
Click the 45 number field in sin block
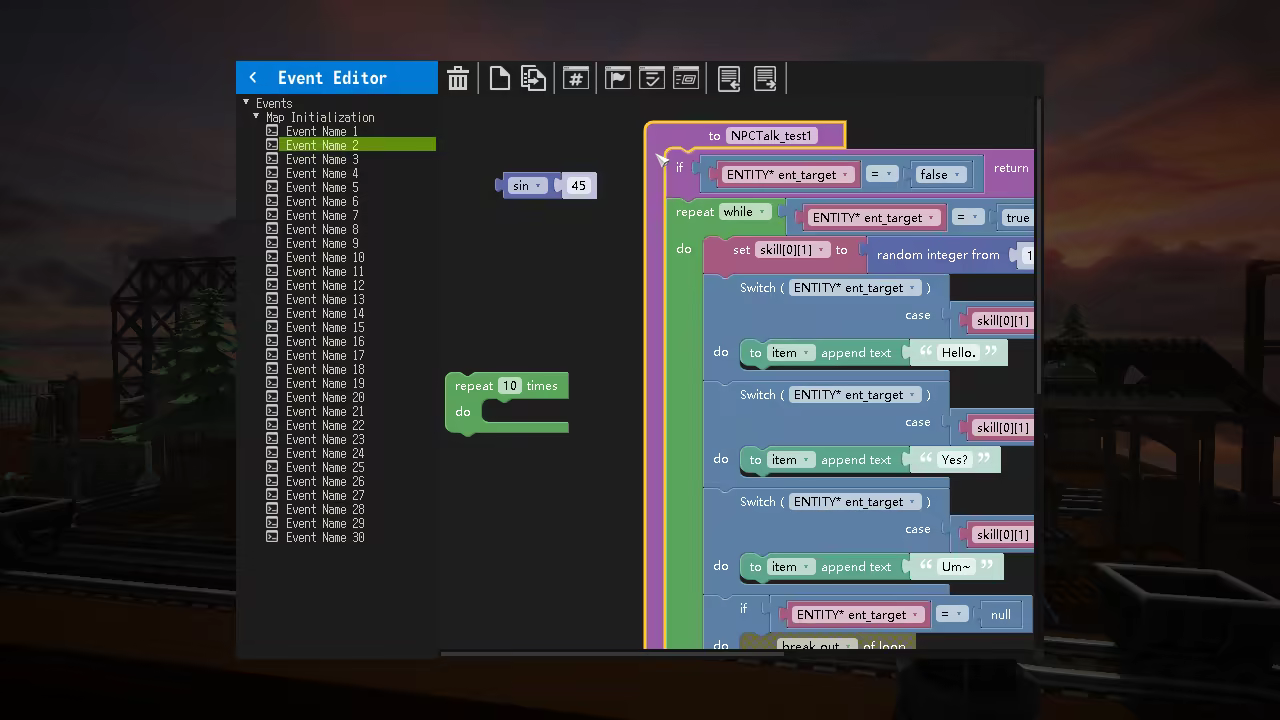tap(578, 186)
